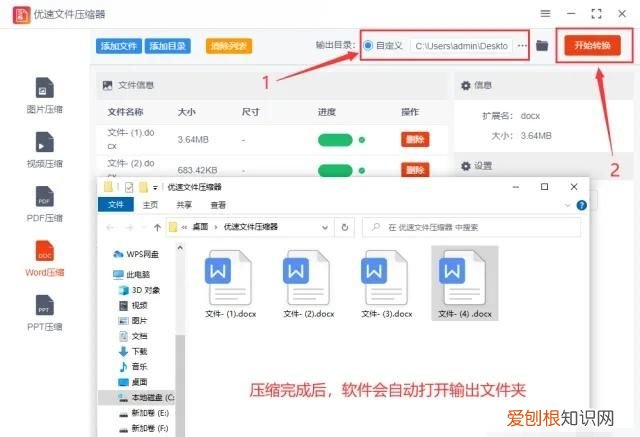The height and width of the screenshot is (437, 640).
Task: Open 文档 folder in navigation pane
Action: pyautogui.click(x=133, y=336)
